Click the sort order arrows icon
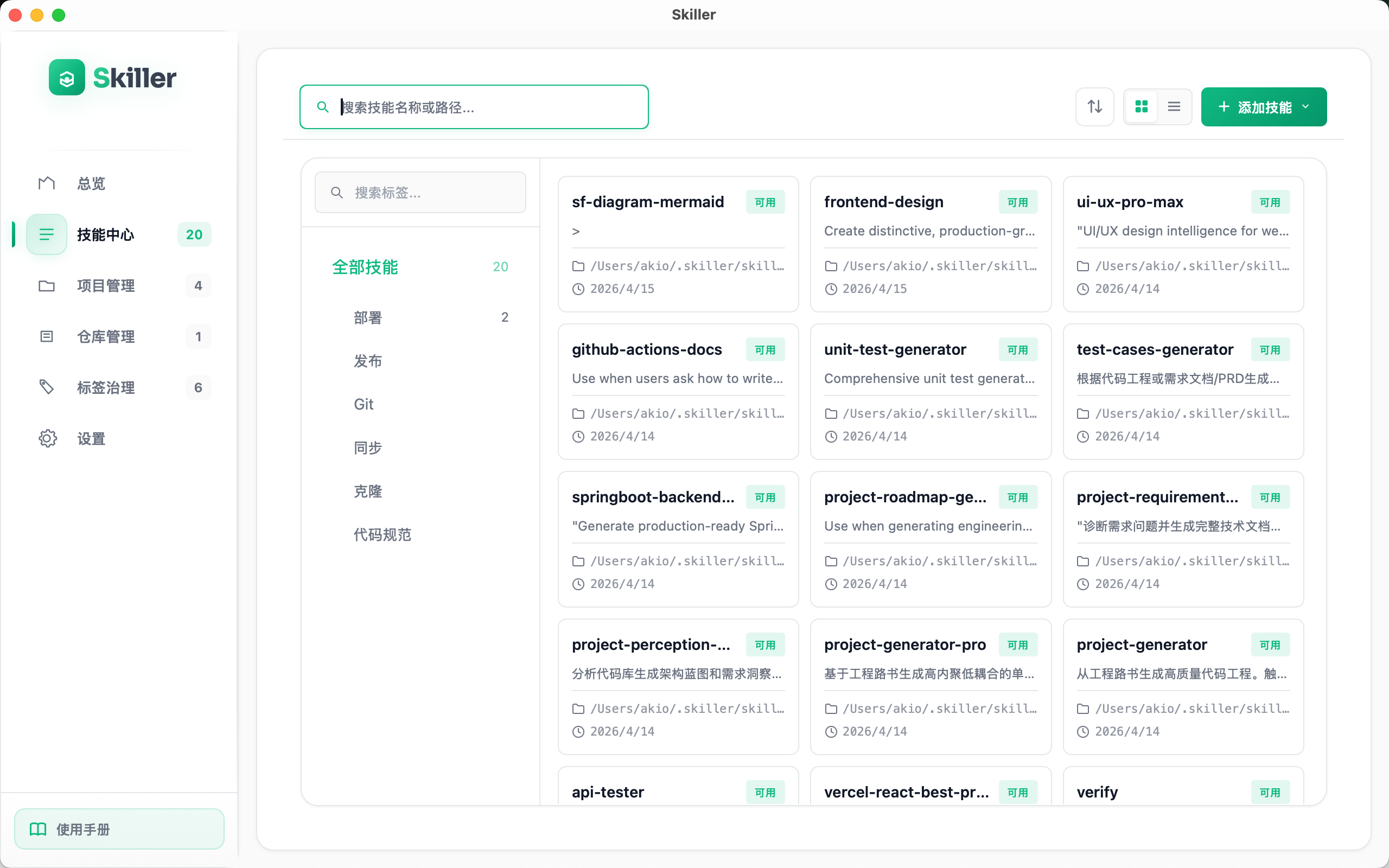The image size is (1389, 868). point(1094,106)
